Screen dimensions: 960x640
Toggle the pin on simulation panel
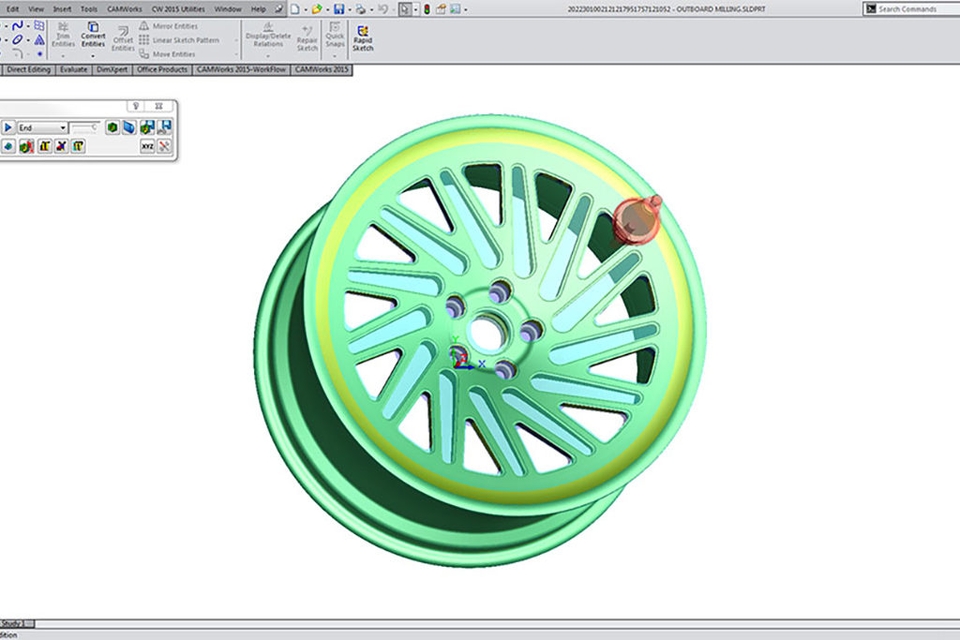[x=135, y=106]
